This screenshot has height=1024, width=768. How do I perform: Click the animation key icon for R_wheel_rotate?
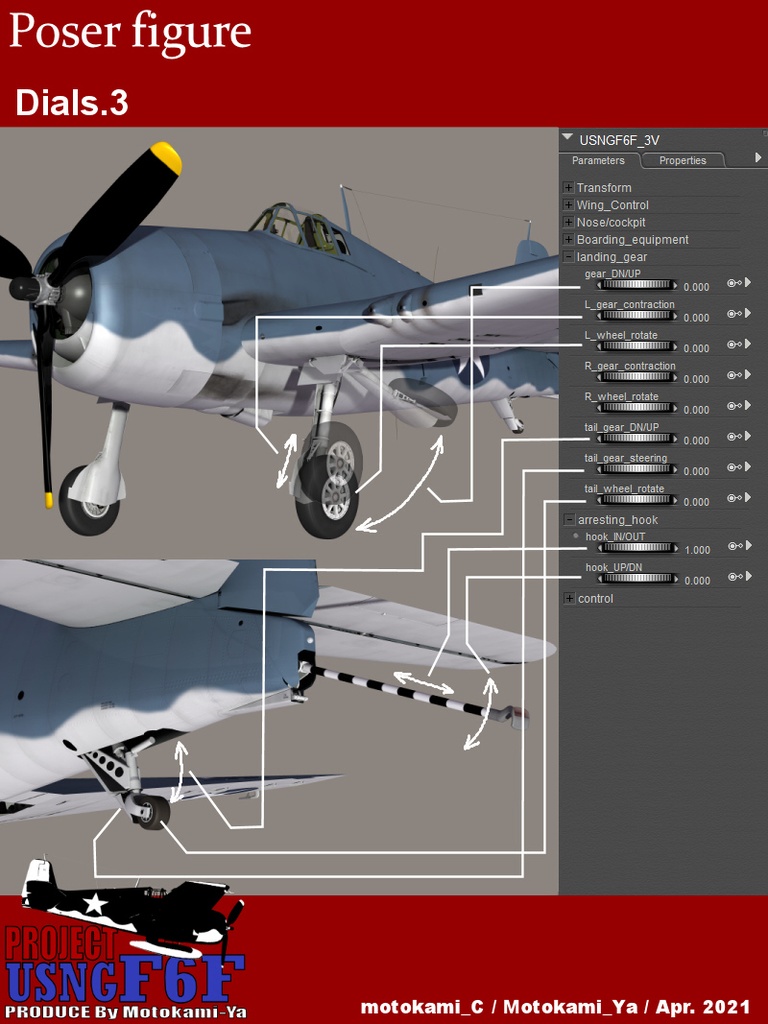735,406
